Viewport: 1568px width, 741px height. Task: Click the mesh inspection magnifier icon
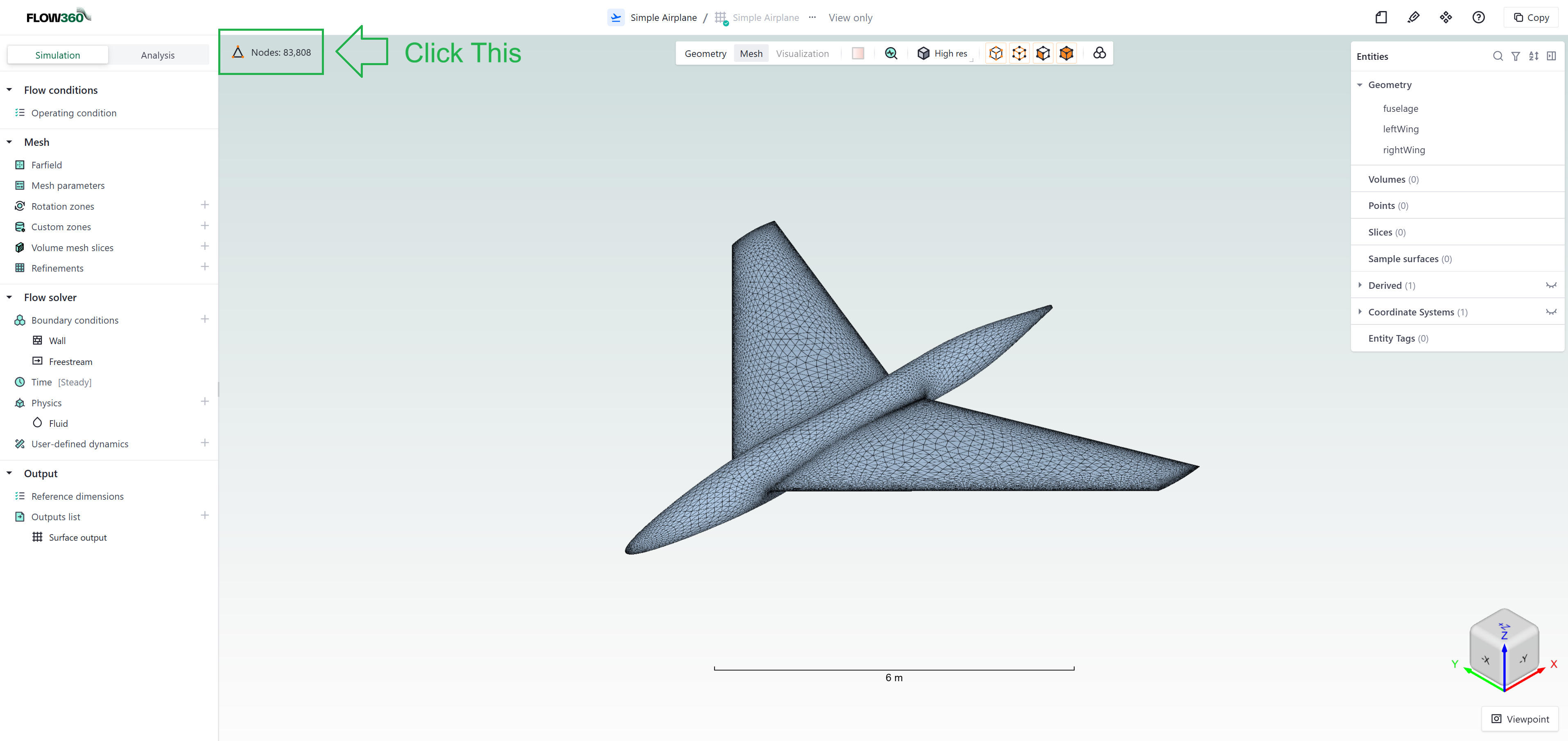891,54
